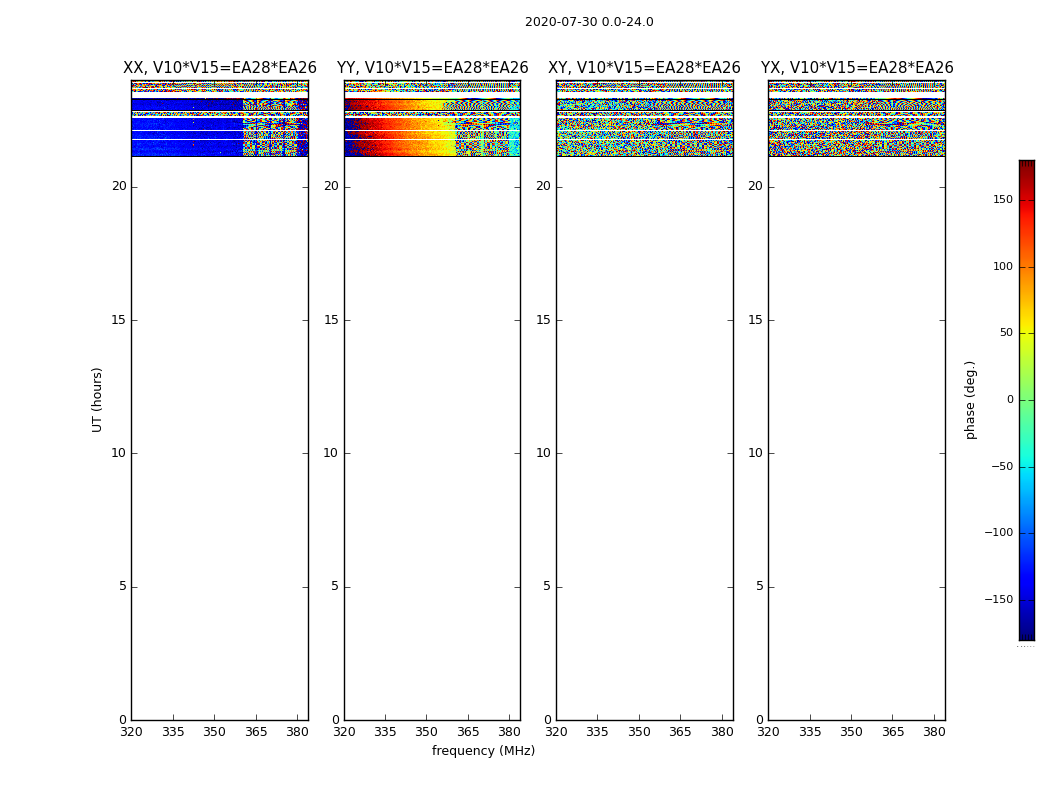Click the −150 tick label on colorbar
The image size is (1050, 800).
(998, 600)
